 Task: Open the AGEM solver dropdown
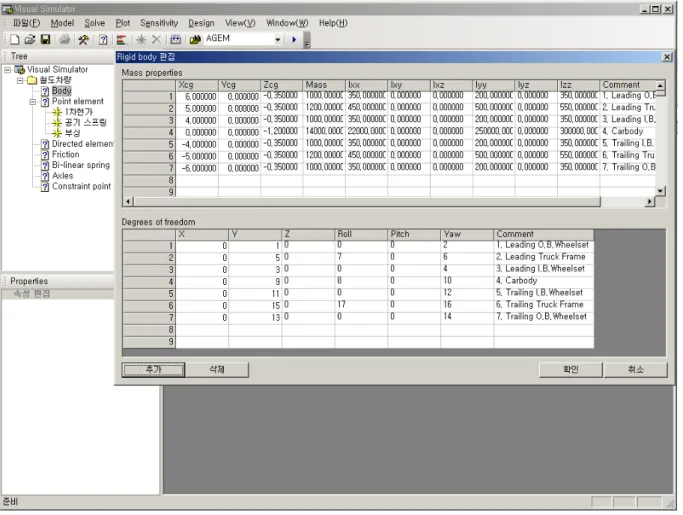coord(277,40)
